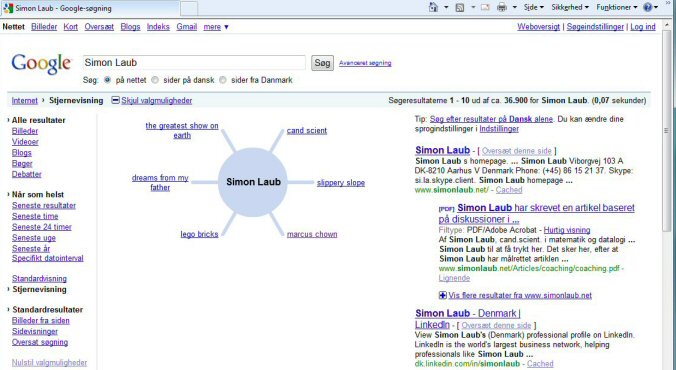Open the Help question mark icon
676x370 pixels.
tap(648, 7)
